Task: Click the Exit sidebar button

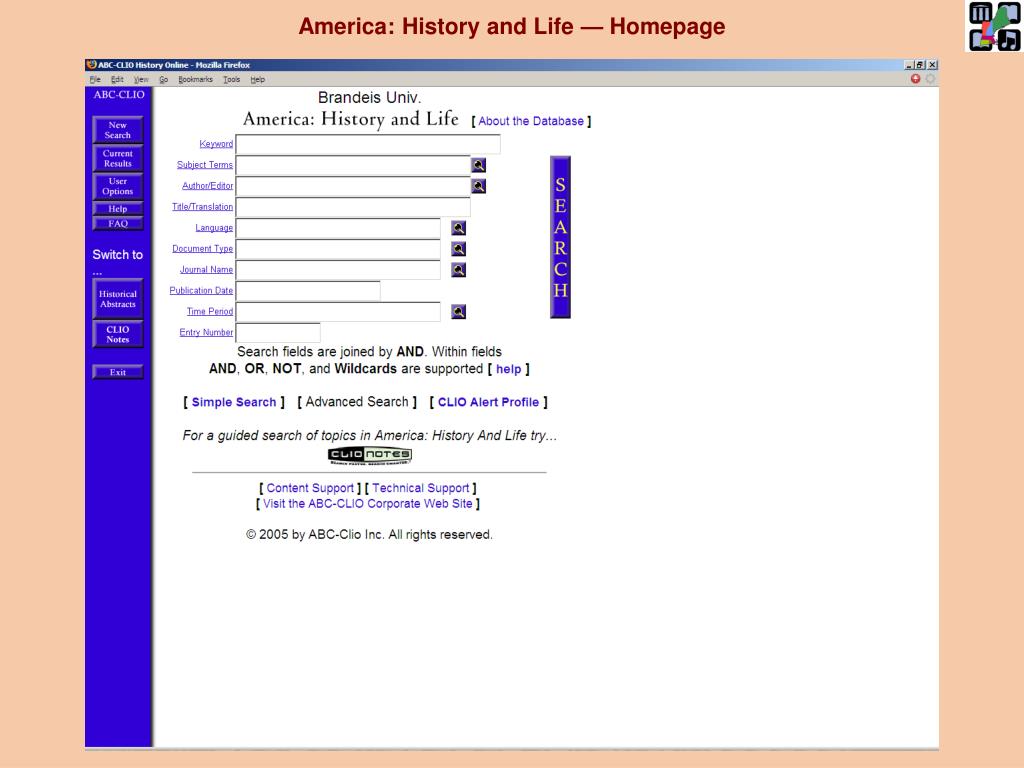Action: (118, 372)
